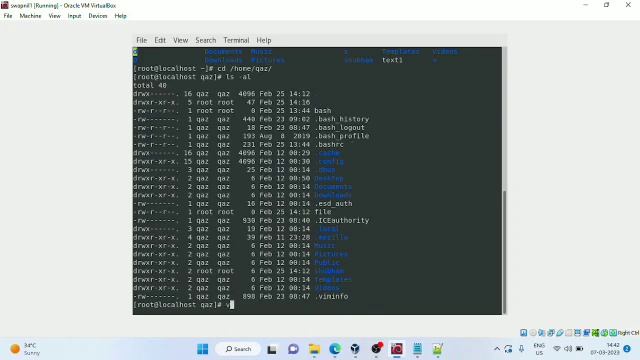Click the "total 40" output line
The width and height of the screenshot is (640, 360).
point(150,85)
